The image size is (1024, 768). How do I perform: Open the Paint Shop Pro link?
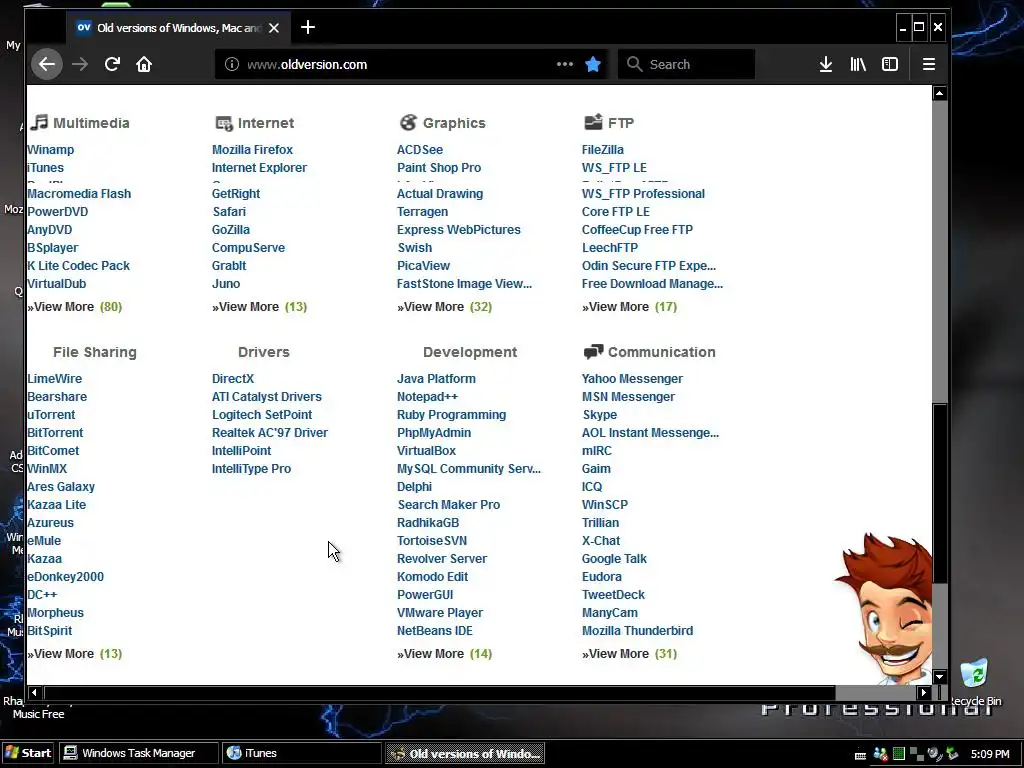click(439, 168)
